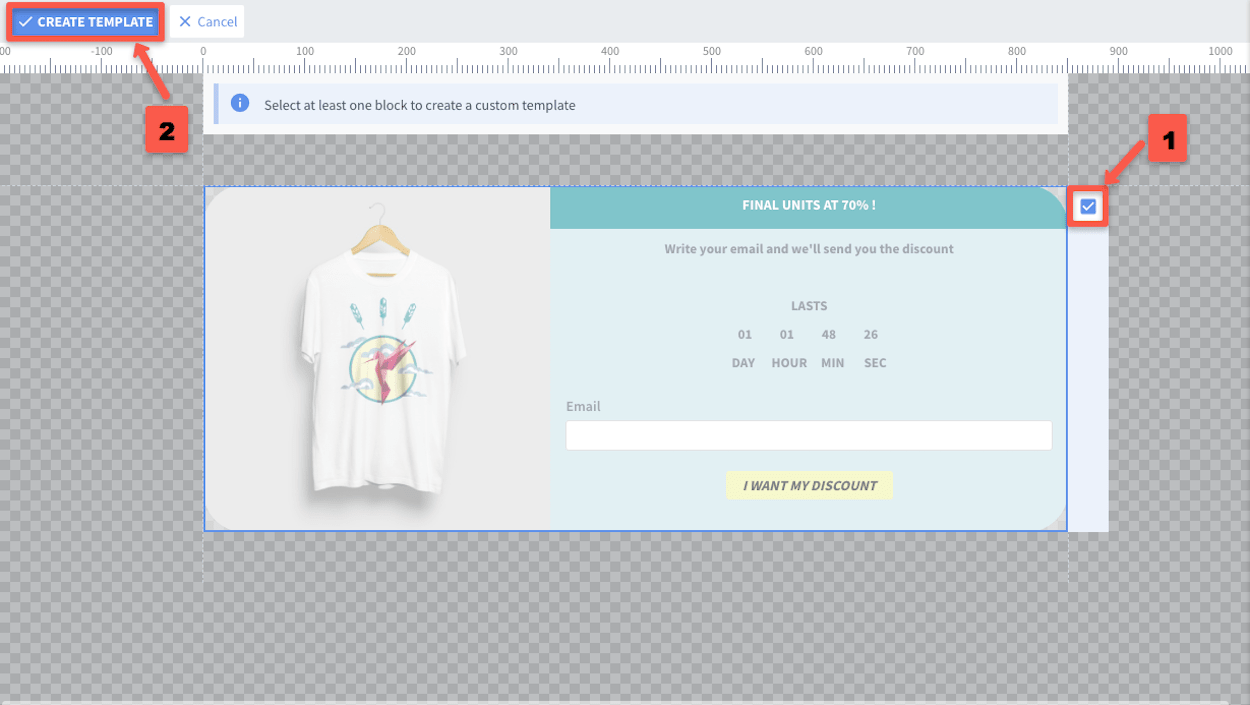The image size is (1250, 705).
Task: Click the blue info icon
Action: [240, 103]
